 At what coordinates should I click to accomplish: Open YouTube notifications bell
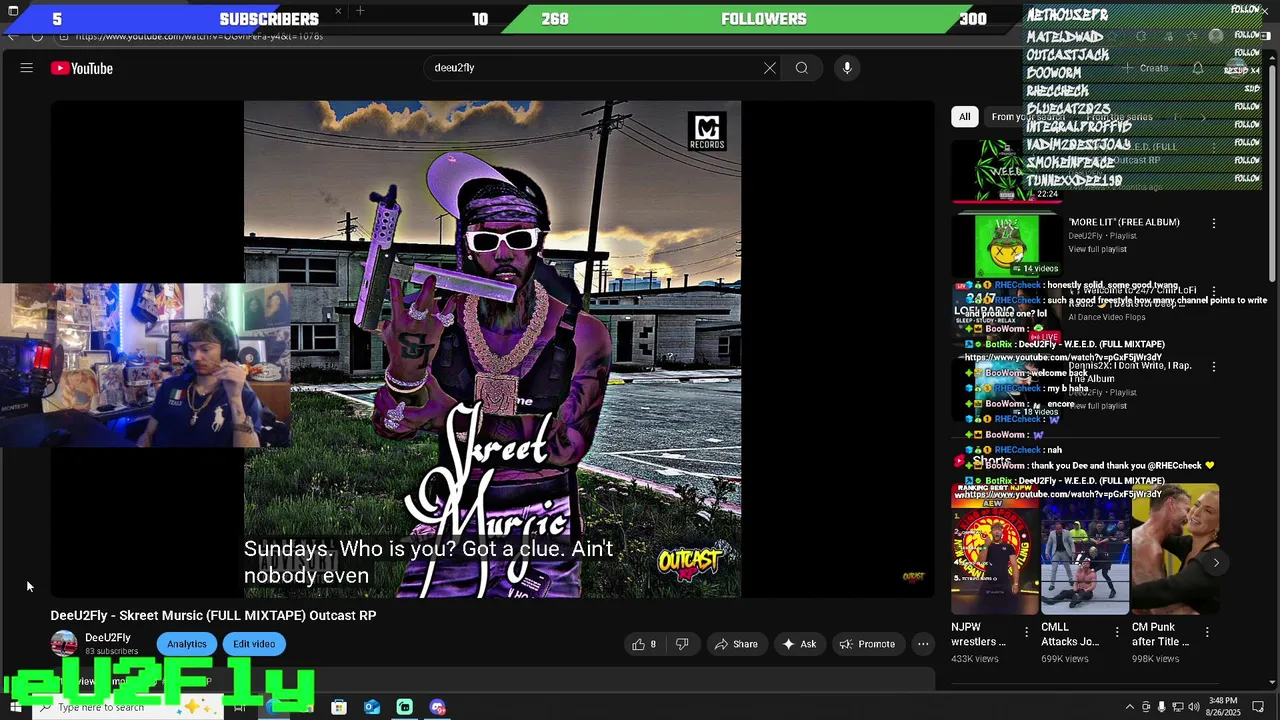(x=1198, y=68)
